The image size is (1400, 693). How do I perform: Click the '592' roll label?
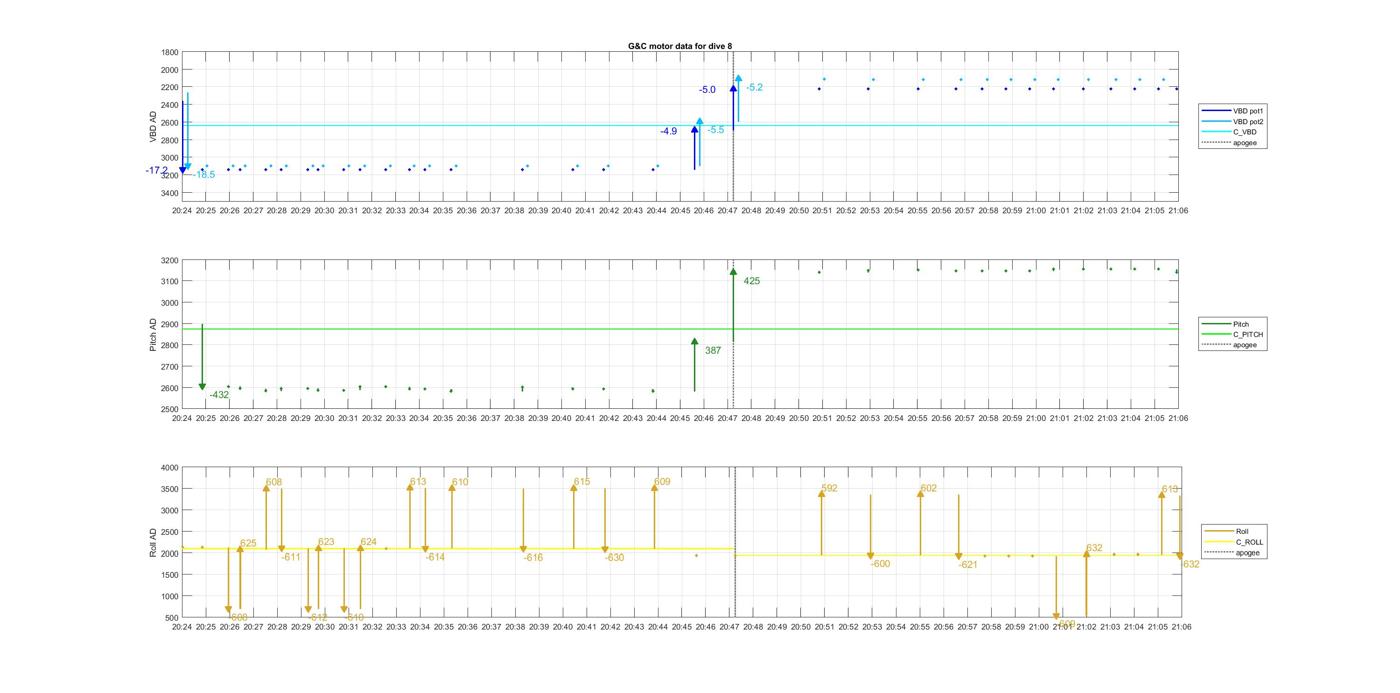point(829,489)
